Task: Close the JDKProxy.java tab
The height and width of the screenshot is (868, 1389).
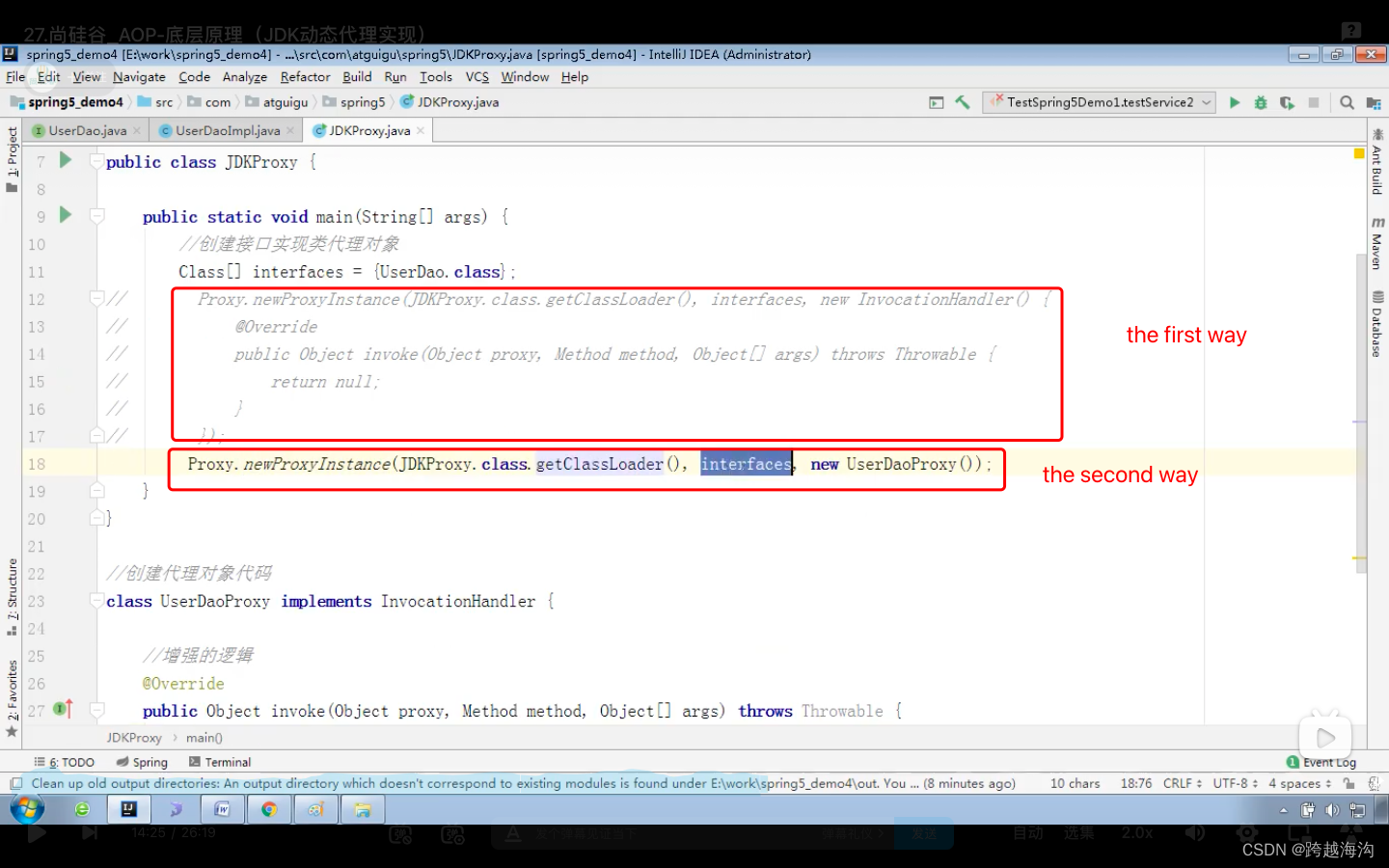Action: click(x=421, y=130)
